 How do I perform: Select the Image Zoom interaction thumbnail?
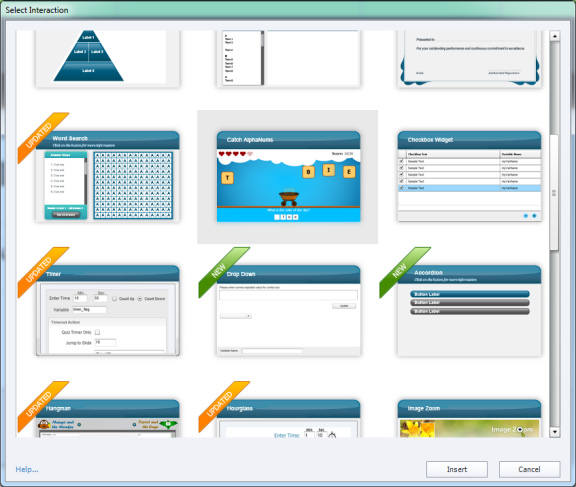click(x=469, y=419)
